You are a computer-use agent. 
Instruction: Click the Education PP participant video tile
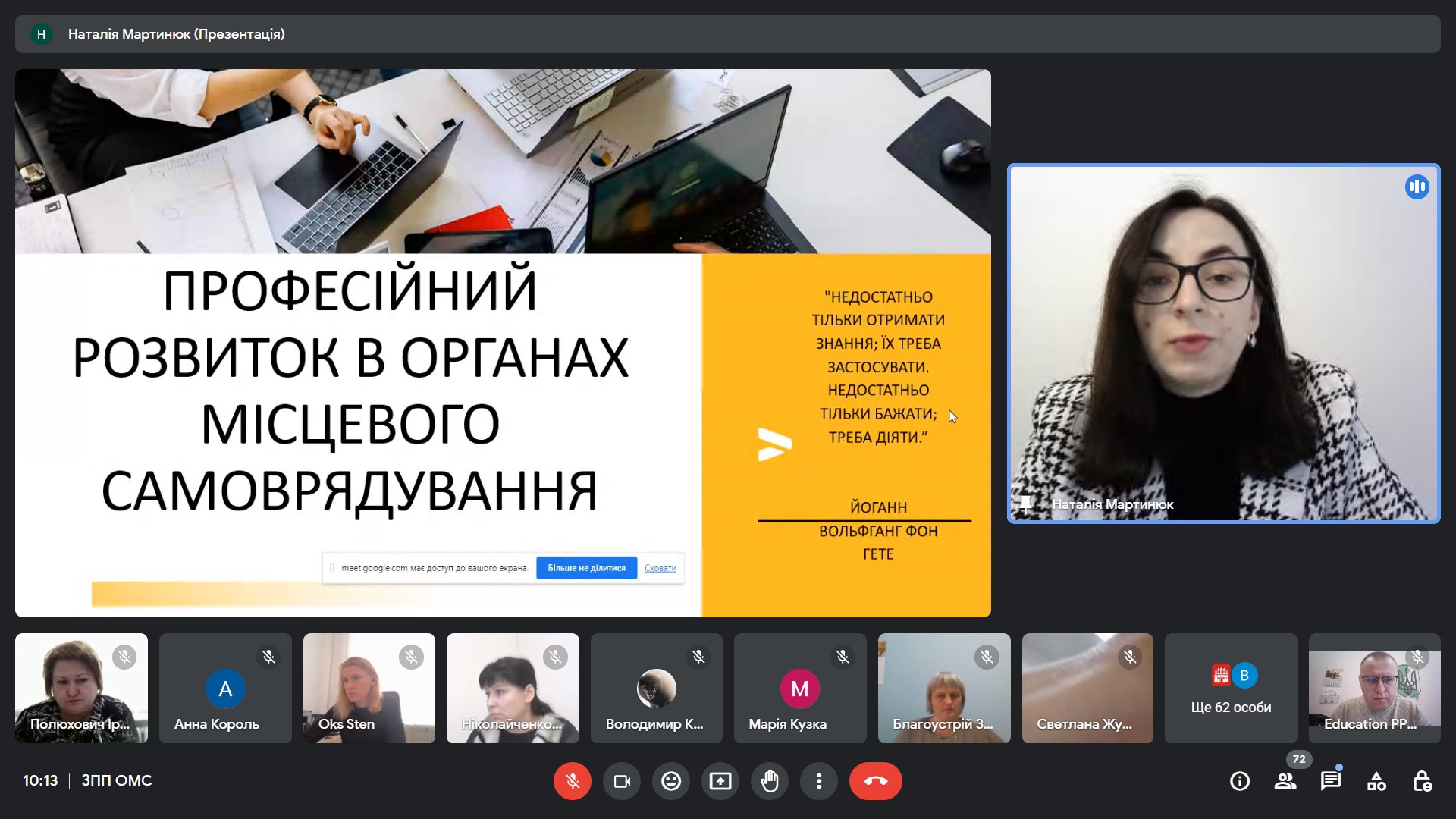point(1374,689)
